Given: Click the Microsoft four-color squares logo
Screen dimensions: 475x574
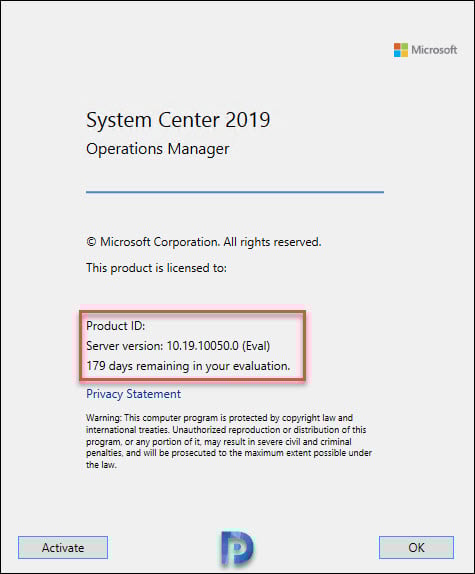Looking at the screenshot, I should coord(401,50).
